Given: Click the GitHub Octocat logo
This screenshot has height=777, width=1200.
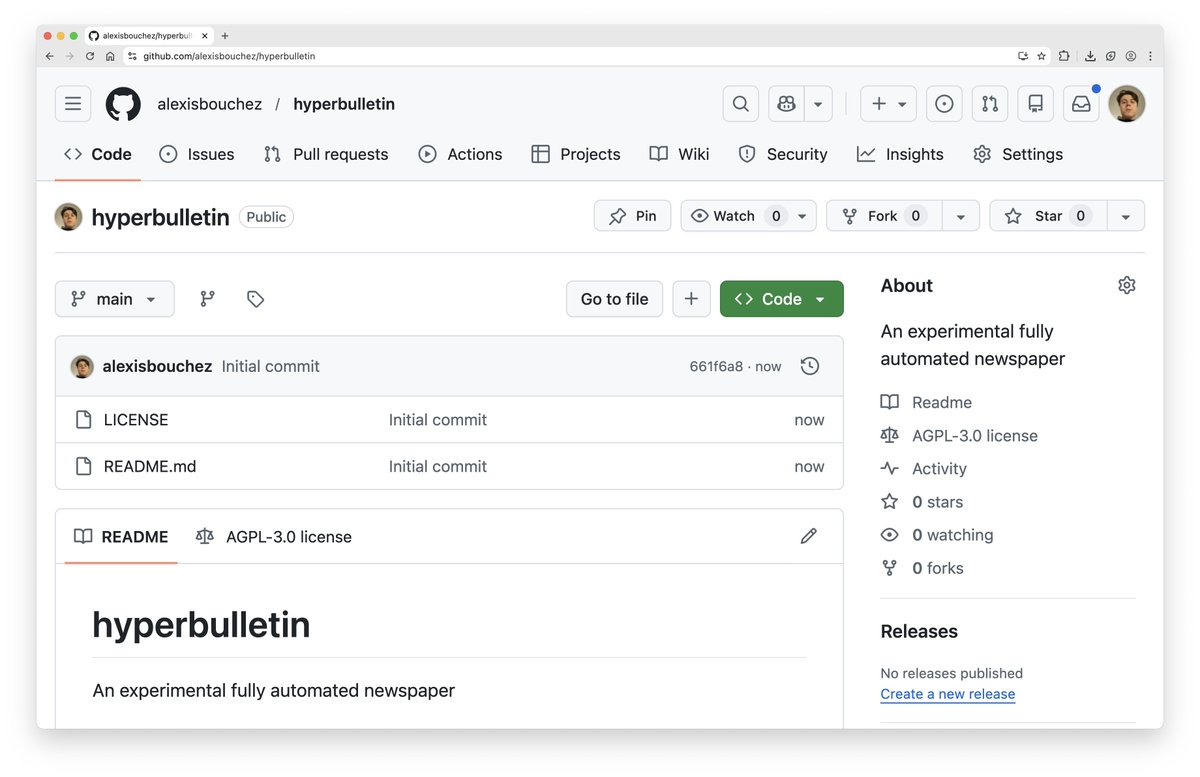Looking at the screenshot, I should [x=123, y=104].
